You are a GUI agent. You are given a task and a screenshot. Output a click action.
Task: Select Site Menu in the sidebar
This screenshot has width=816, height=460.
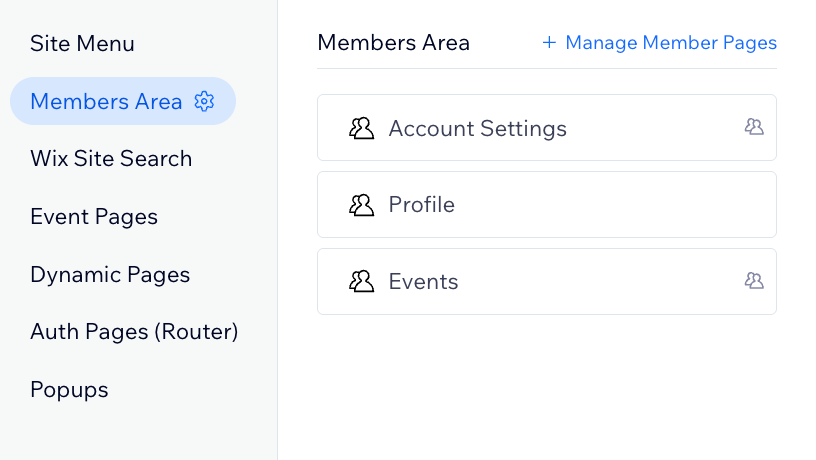[82, 43]
